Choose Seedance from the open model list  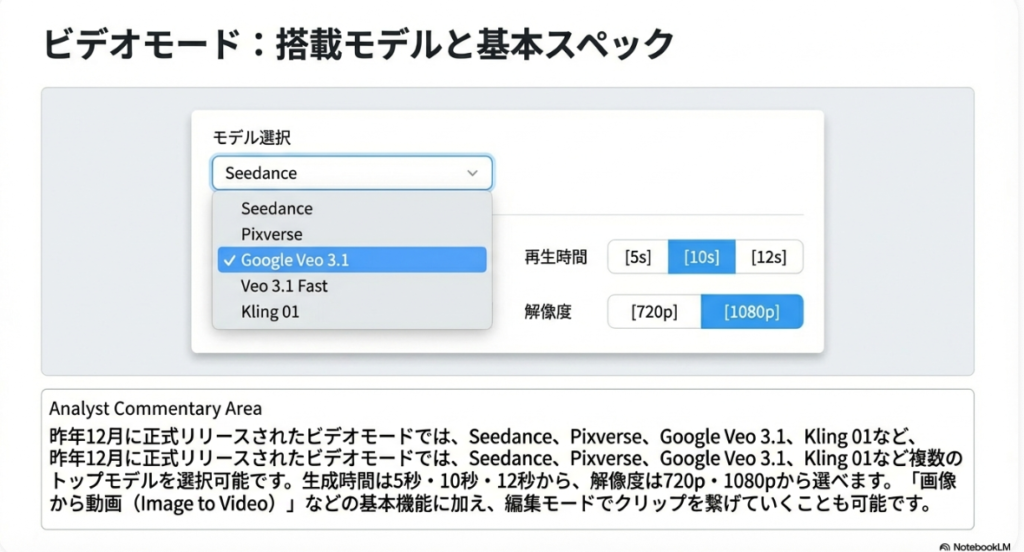click(277, 209)
